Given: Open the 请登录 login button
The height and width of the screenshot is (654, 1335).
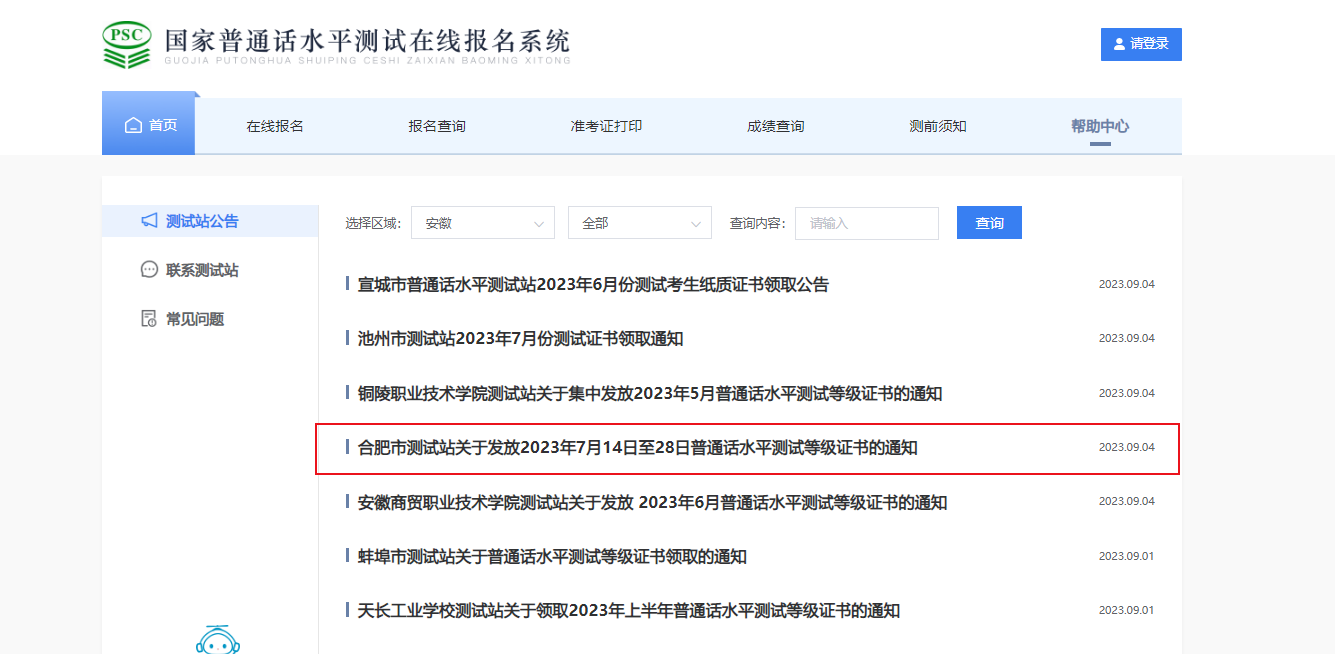Looking at the screenshot, I should tap(1141, 44).
